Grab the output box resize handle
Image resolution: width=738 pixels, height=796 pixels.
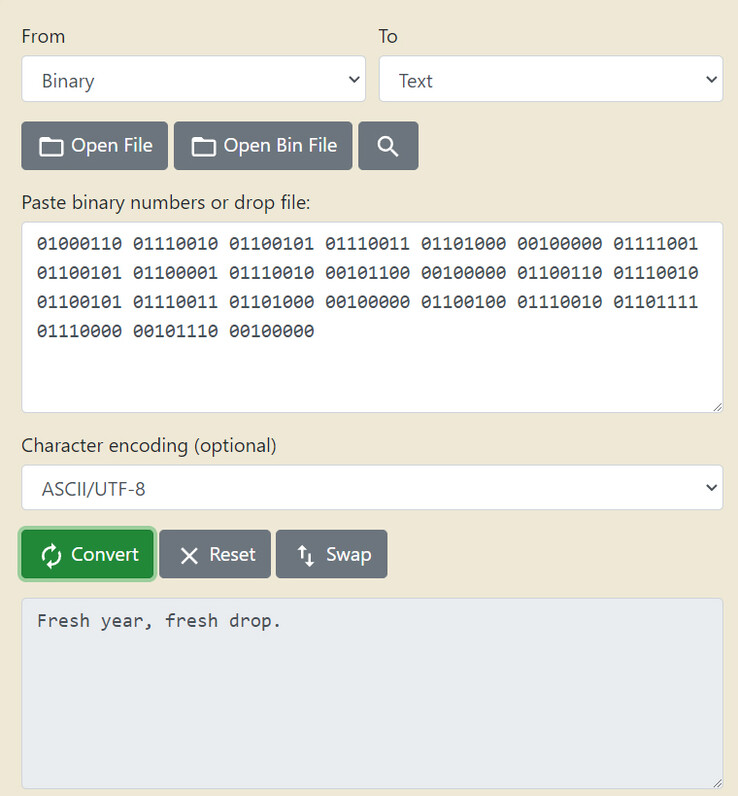tap(716, 782)
